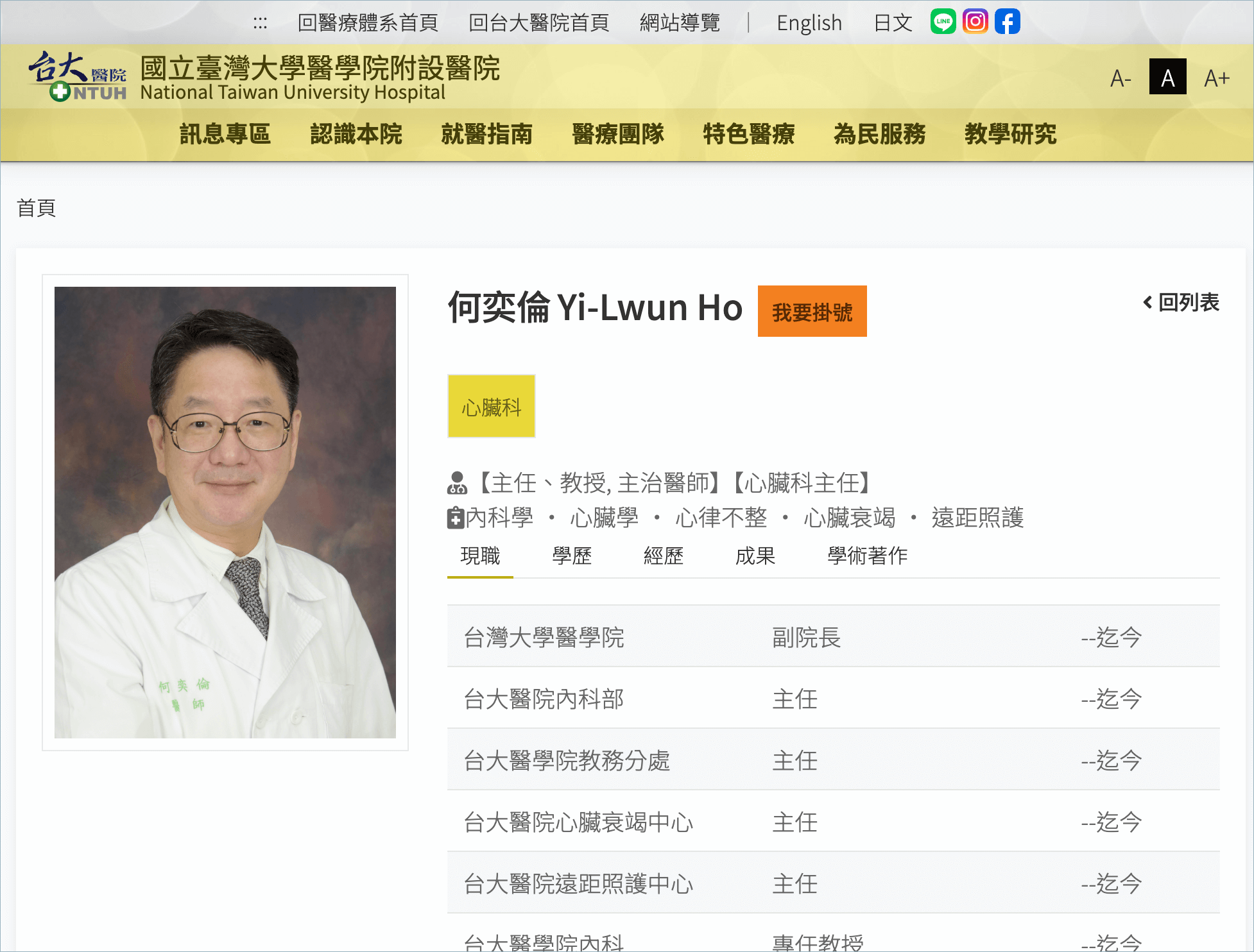Click the doctor's portrait photo
1254x952 pixels.
[x=225, y=512]
